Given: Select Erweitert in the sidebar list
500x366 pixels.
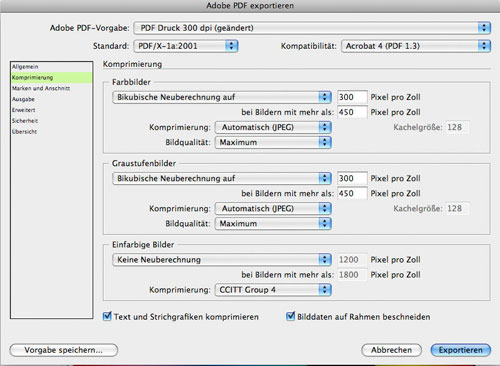Looking at the screenshot, I should (52, 110).
